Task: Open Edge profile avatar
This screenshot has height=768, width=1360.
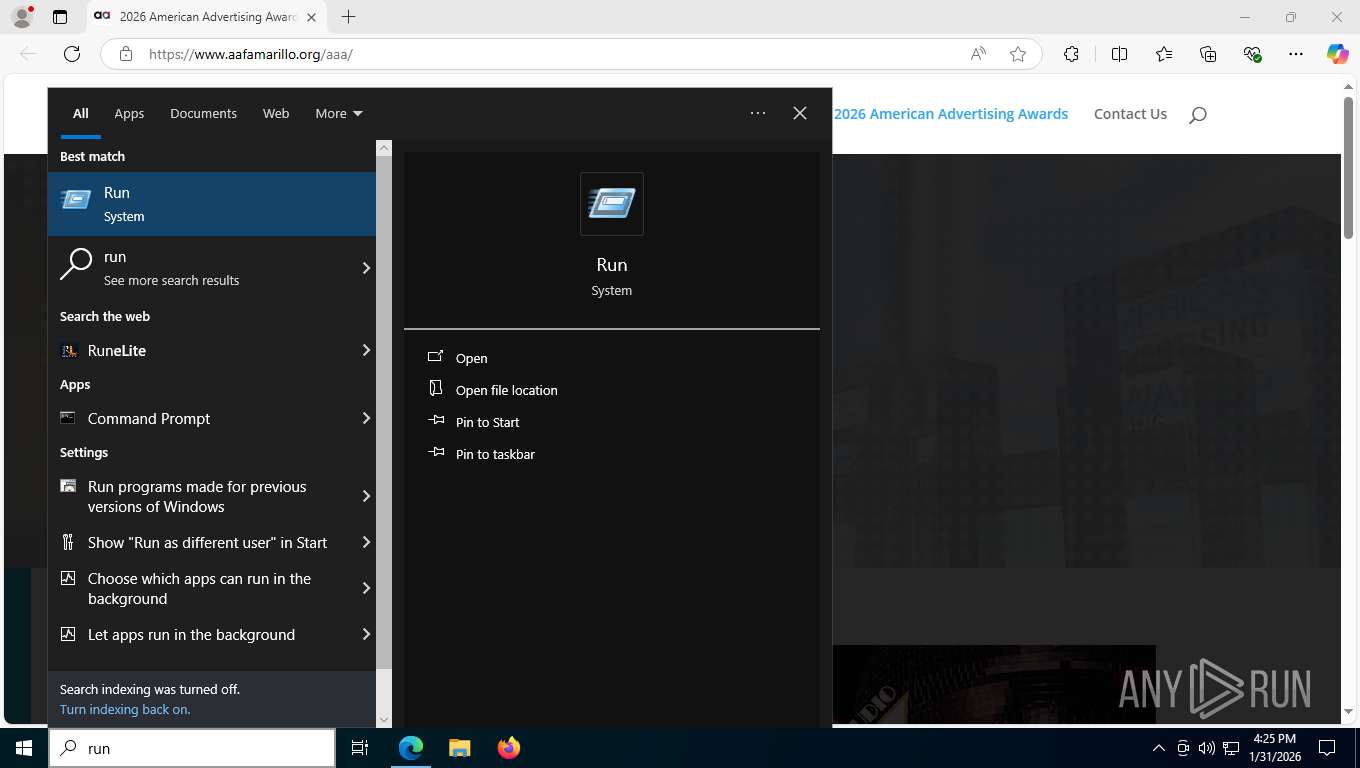Action: click(x=21, y=17)
